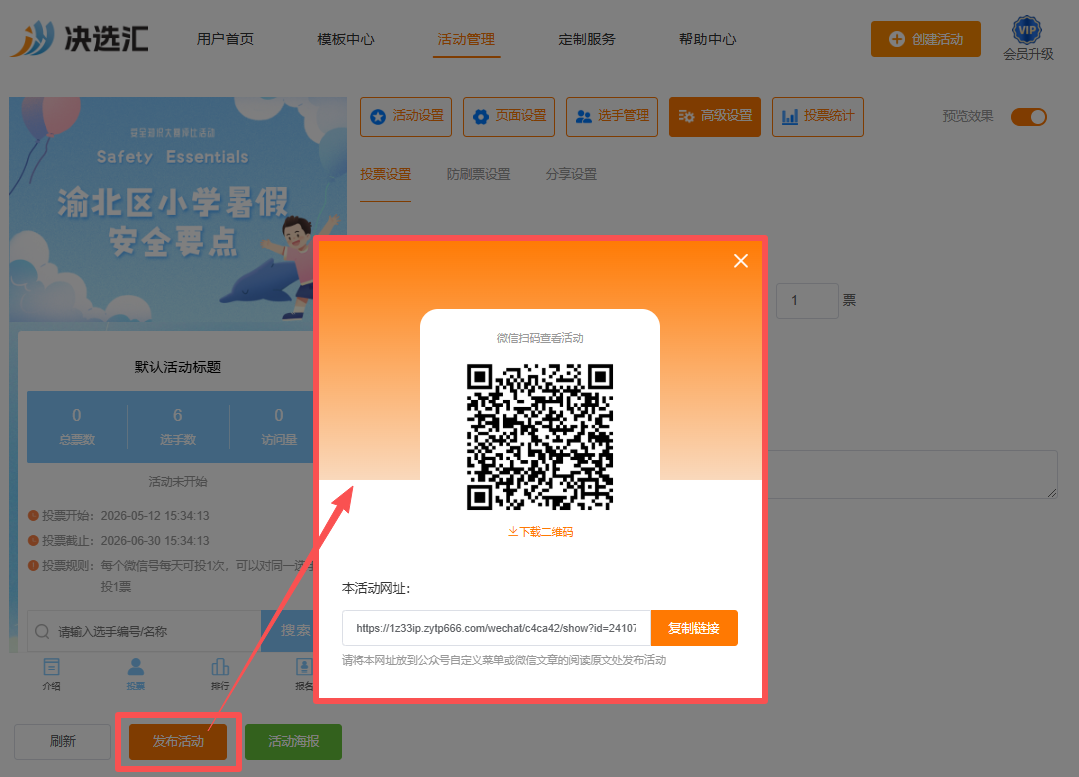Toggle the 预览效果 switch
The height and width of the screenshot is (777, 1079).
coord(1029,117)
